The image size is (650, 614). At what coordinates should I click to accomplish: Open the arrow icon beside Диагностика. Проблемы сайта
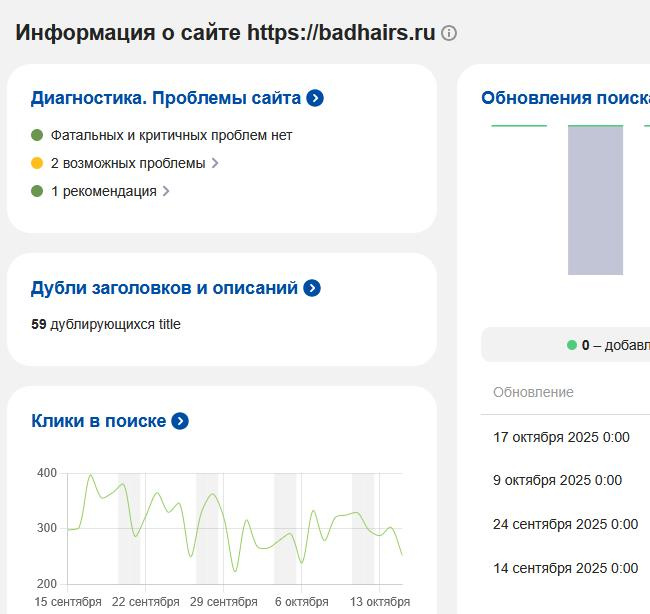coord(315,98)
